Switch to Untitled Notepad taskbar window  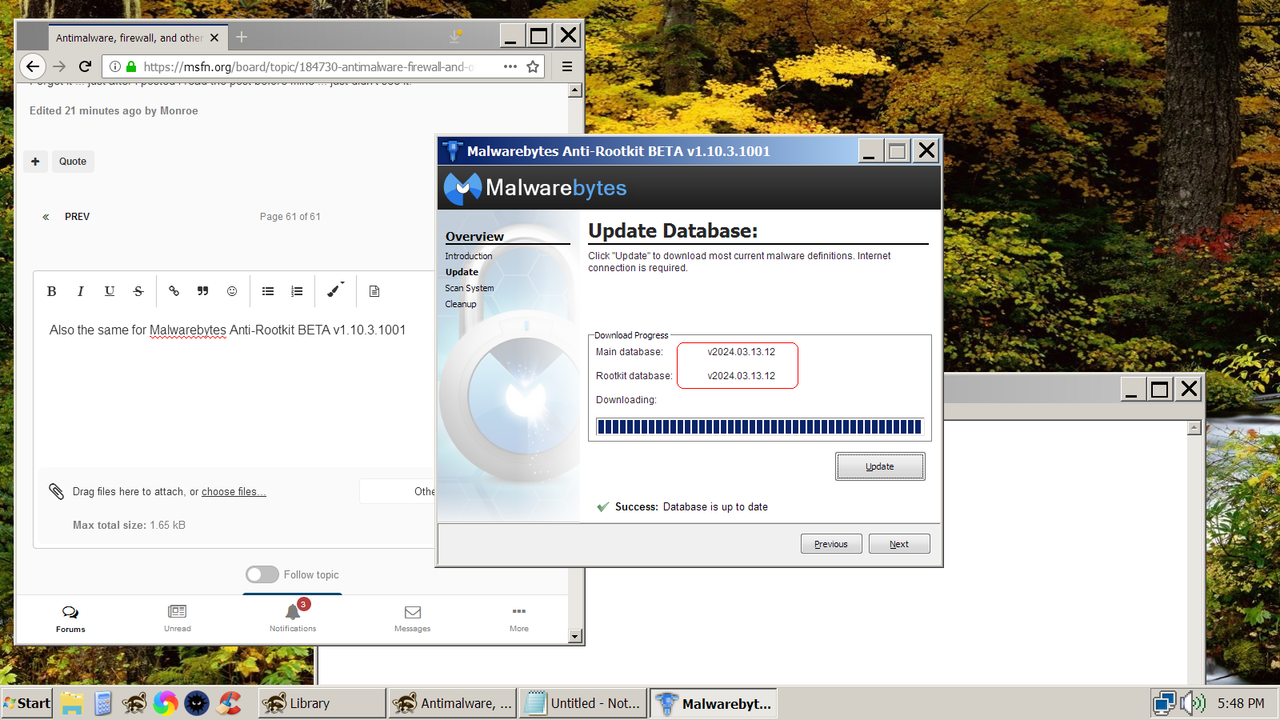(x=583, y=703)
